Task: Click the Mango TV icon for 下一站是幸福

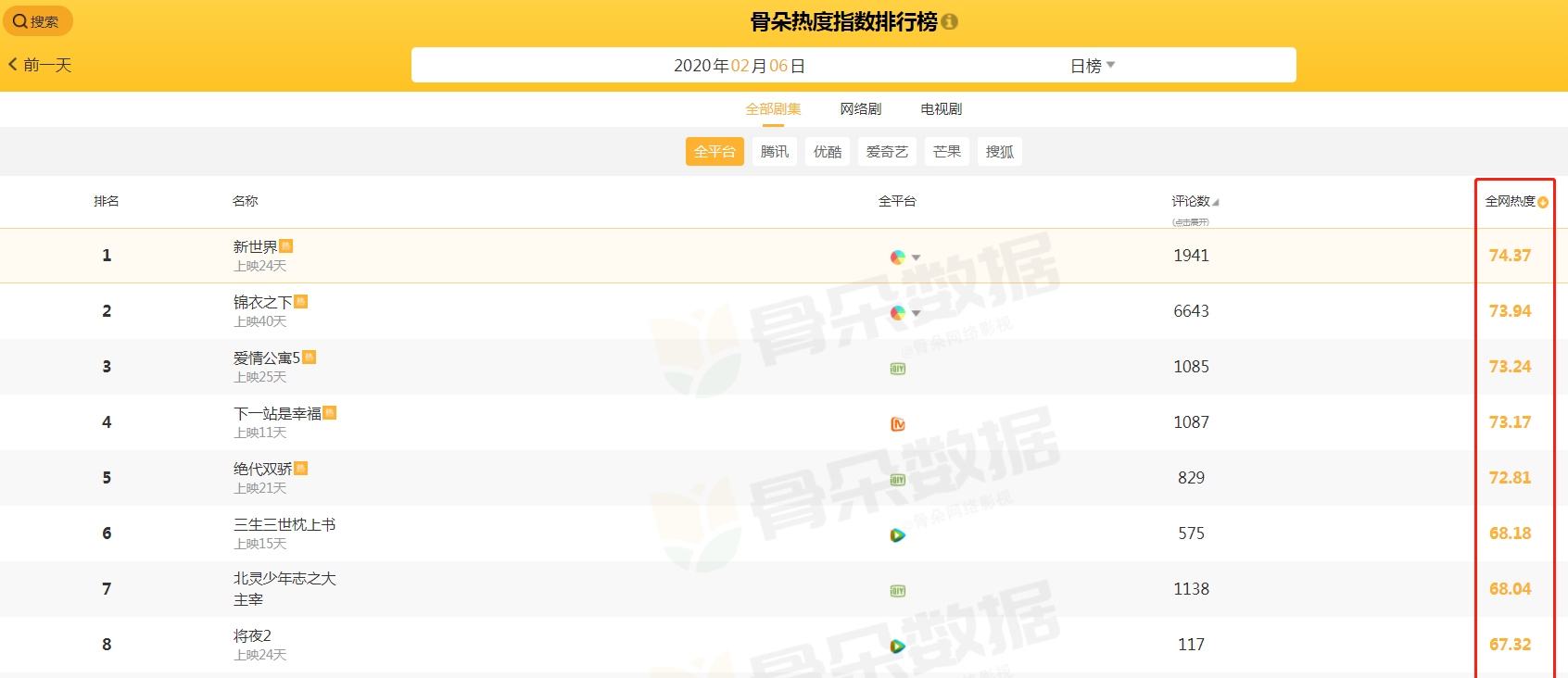Action: [x=897, y=424]
